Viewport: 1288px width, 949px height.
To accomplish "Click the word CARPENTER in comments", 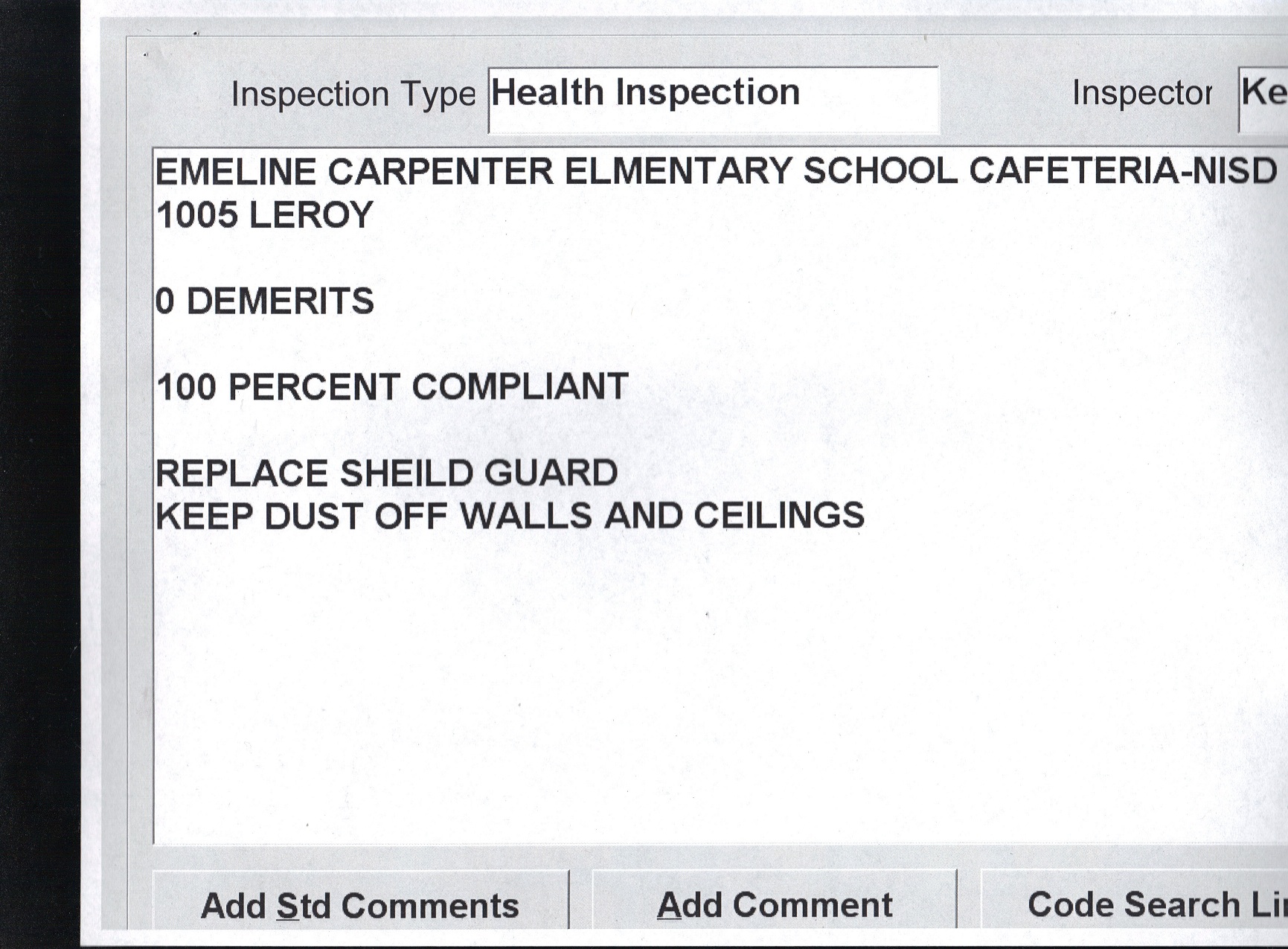I will pos(440,172).
